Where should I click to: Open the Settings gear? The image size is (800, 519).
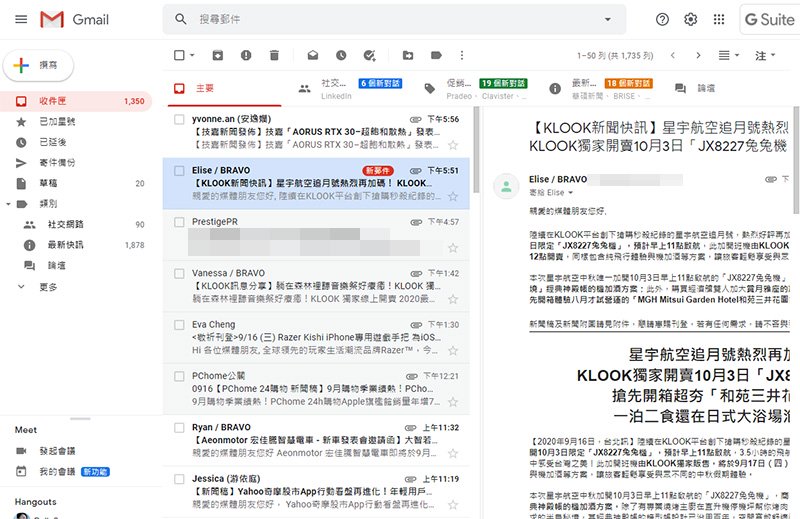(x=690, y=19)
